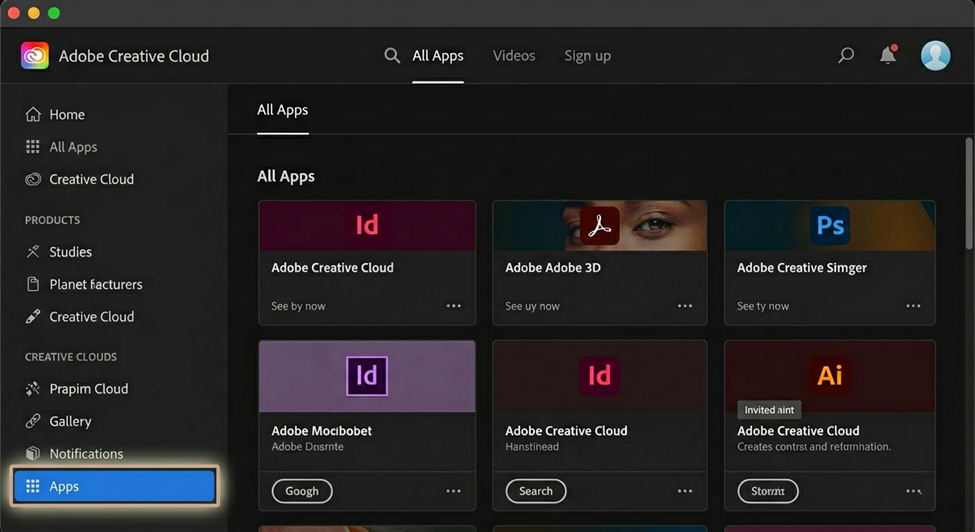Click the Notifications cube icon in sidebar
Screen dimensions: 975x532
click(x=33, y=453)
